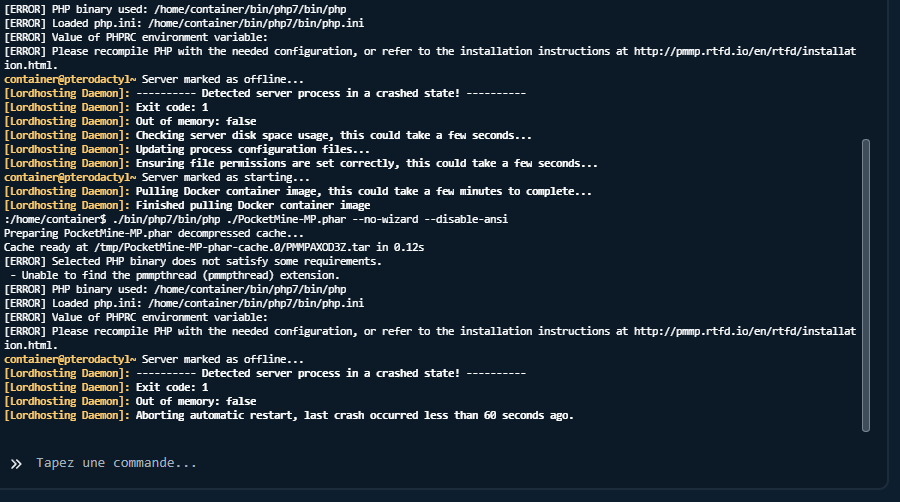Select the "Server marked as starting..." line
This screenshot has height=502, width=900.
tap(157, 177)
